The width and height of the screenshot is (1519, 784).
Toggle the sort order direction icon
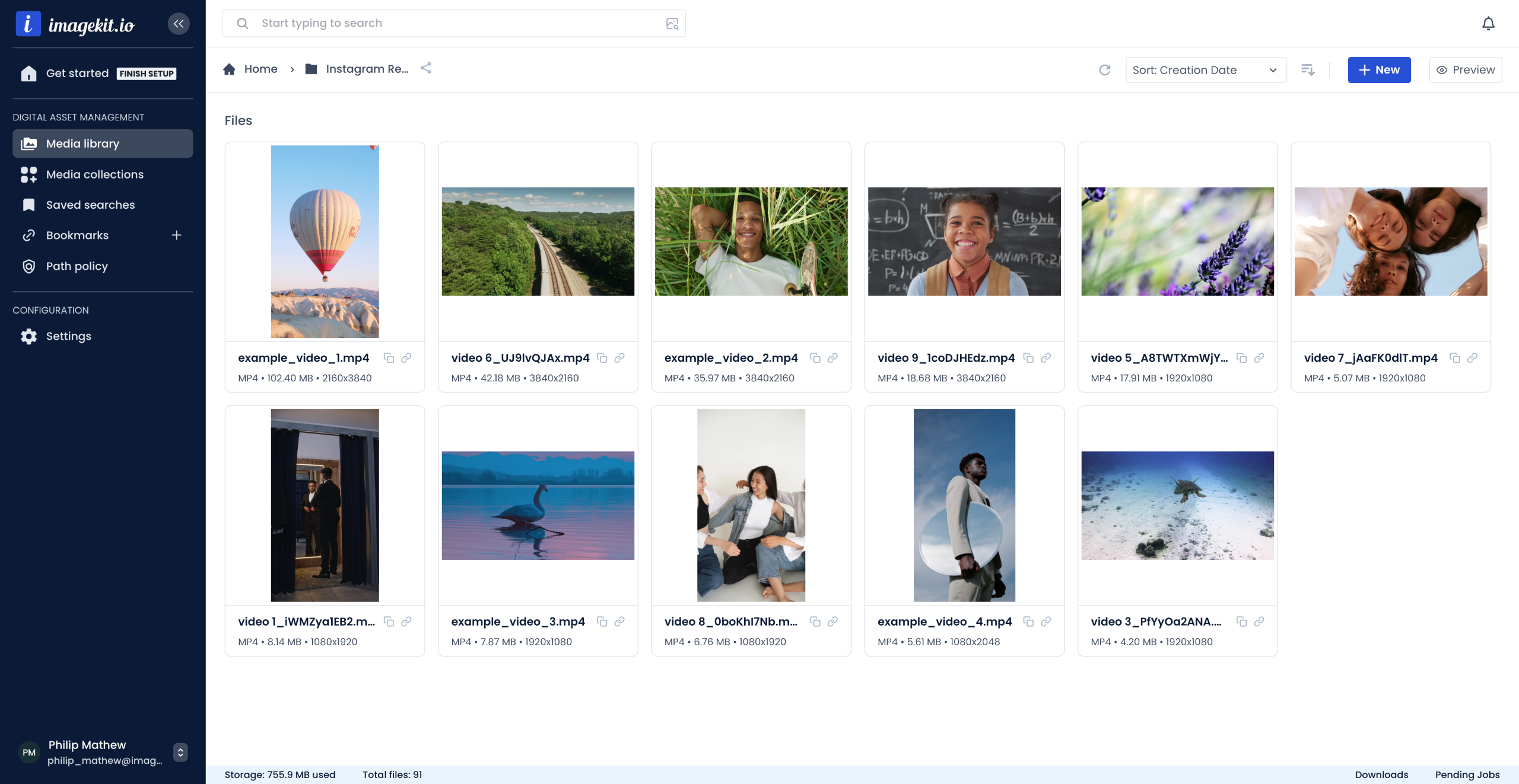(x=1308, y=70)
